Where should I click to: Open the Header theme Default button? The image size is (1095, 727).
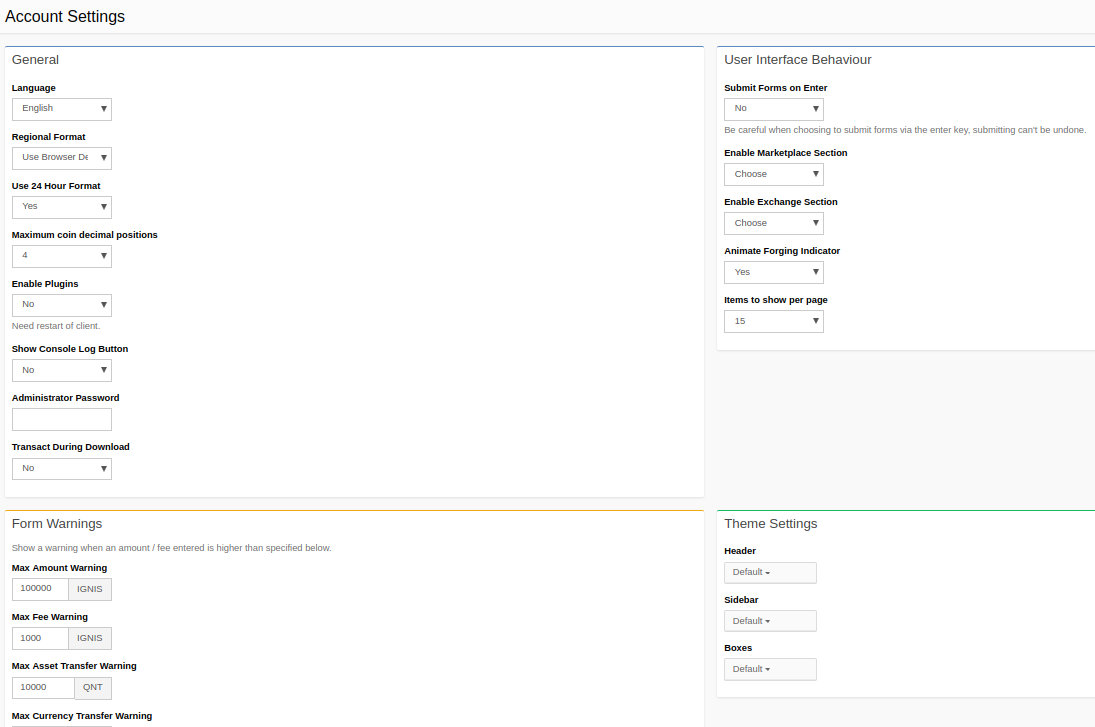[770, 572]
